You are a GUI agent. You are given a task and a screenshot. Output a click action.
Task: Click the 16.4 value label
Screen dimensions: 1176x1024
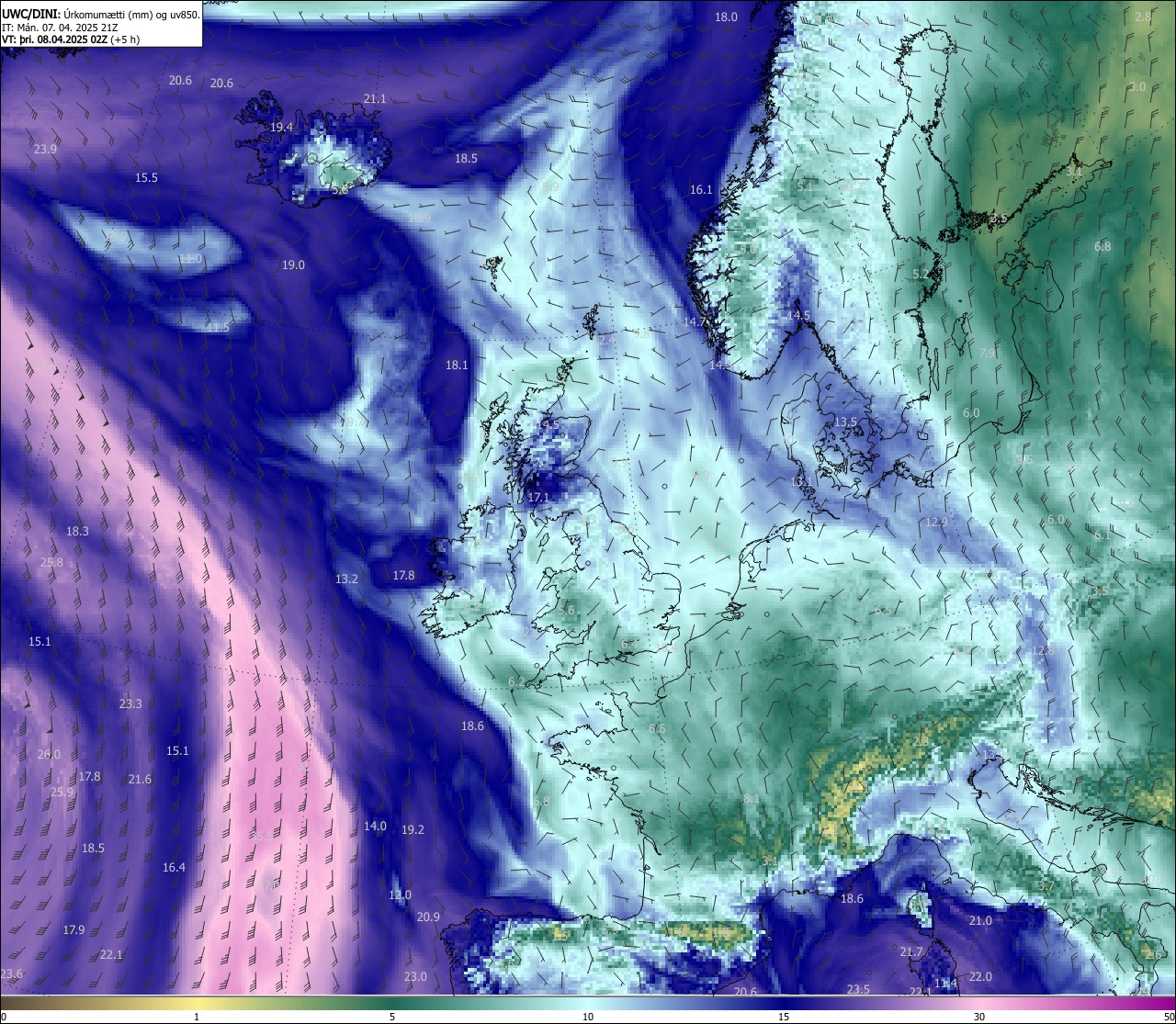click(x=174, y=867)
